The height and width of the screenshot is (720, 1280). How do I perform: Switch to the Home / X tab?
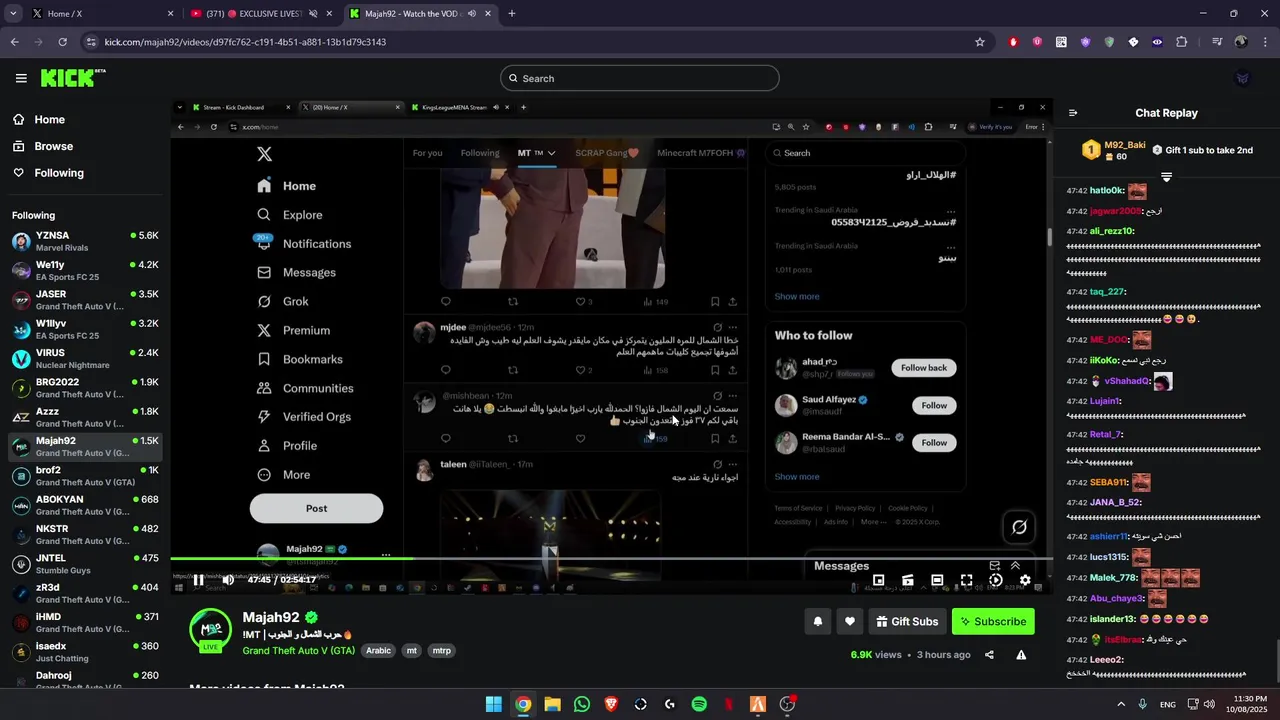coord(100,14)
